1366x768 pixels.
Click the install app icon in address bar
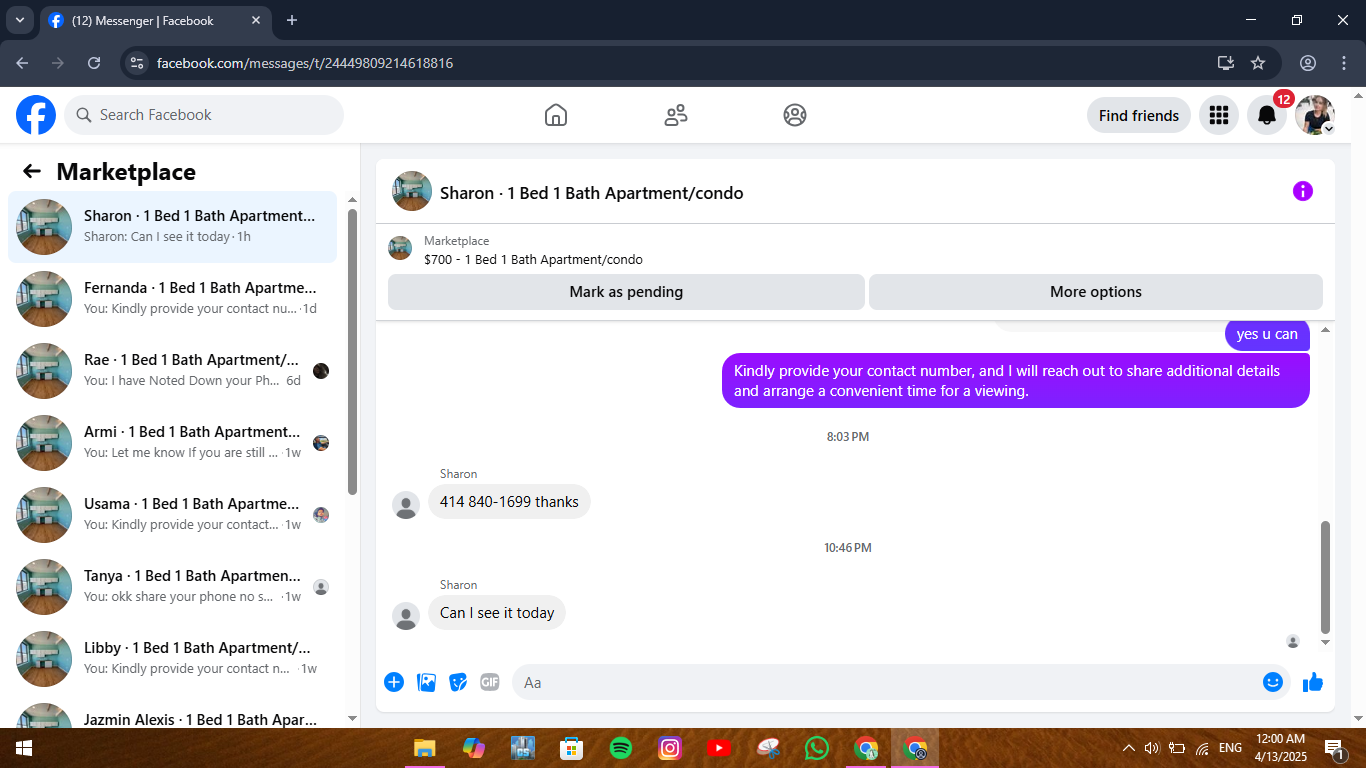point(1225,63)
